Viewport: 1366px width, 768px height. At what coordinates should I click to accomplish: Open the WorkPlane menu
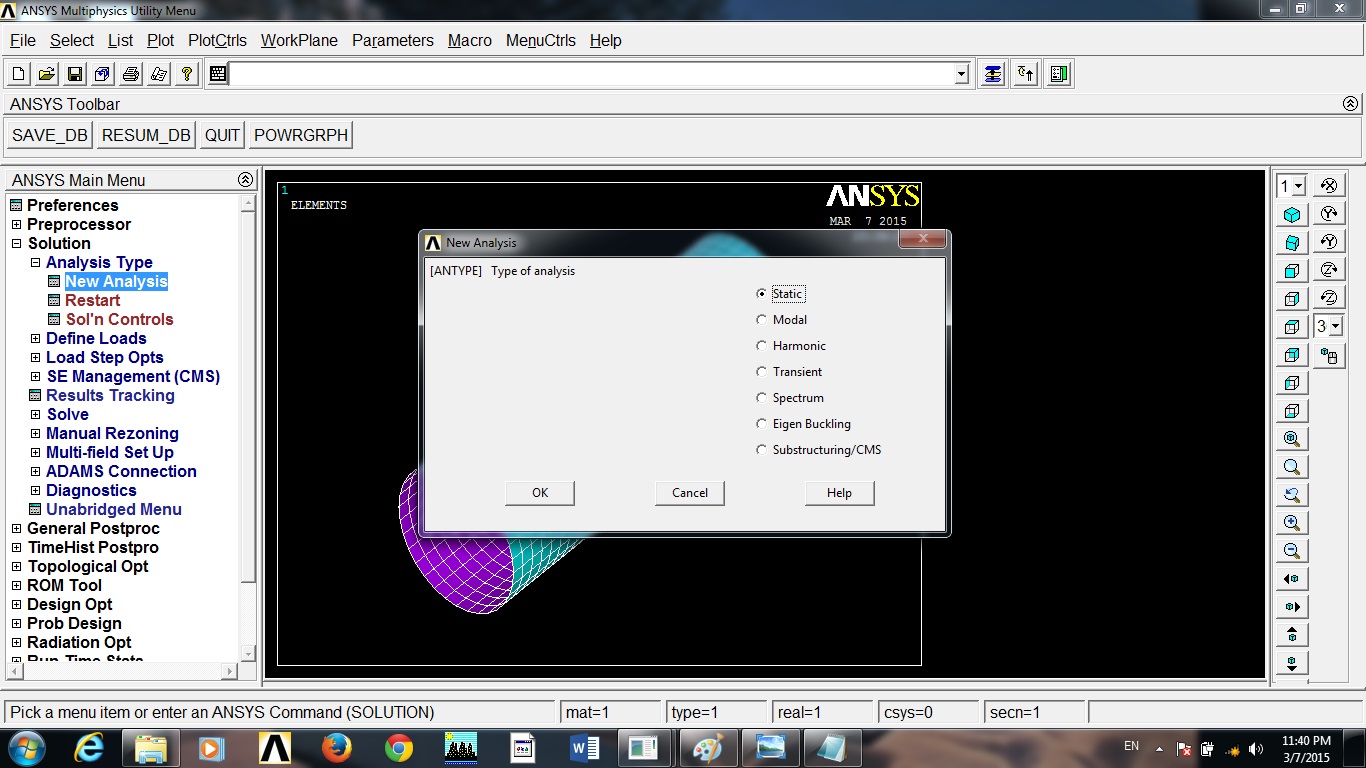[x=299, y=41]
